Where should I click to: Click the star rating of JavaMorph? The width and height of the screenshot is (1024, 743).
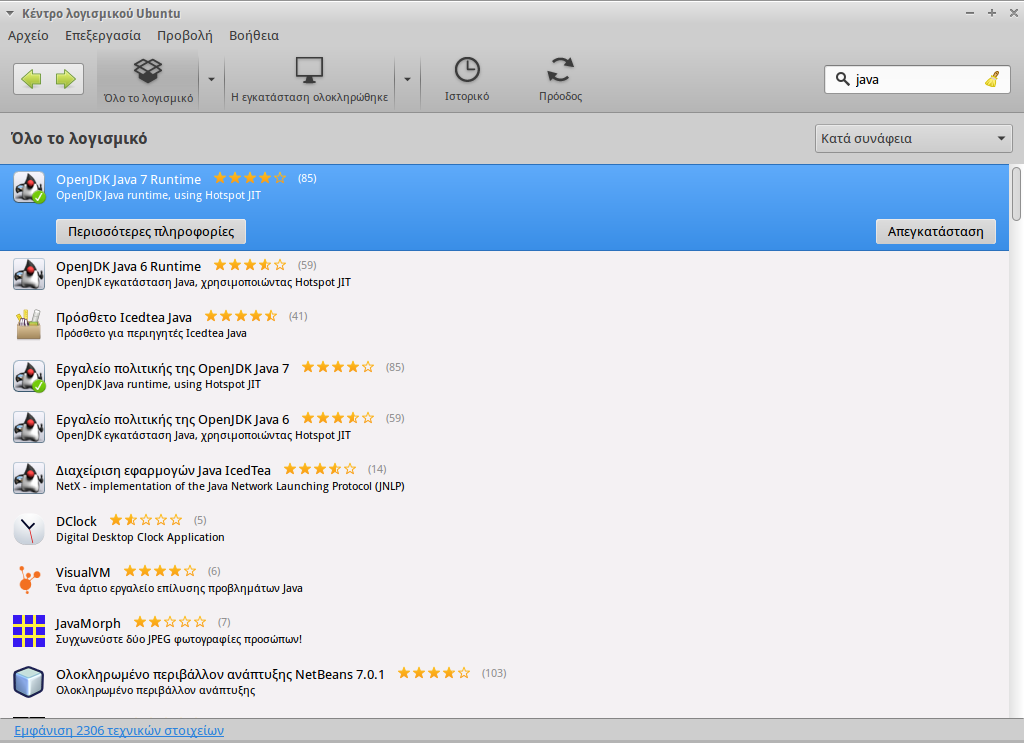click(170, 622)
